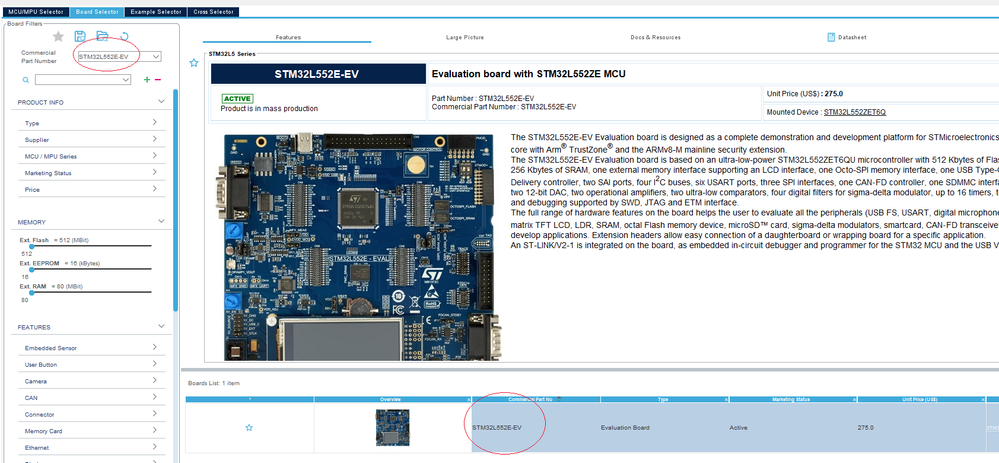Click the load filters folder icon
999x463 pixels.
click(102, 36)
